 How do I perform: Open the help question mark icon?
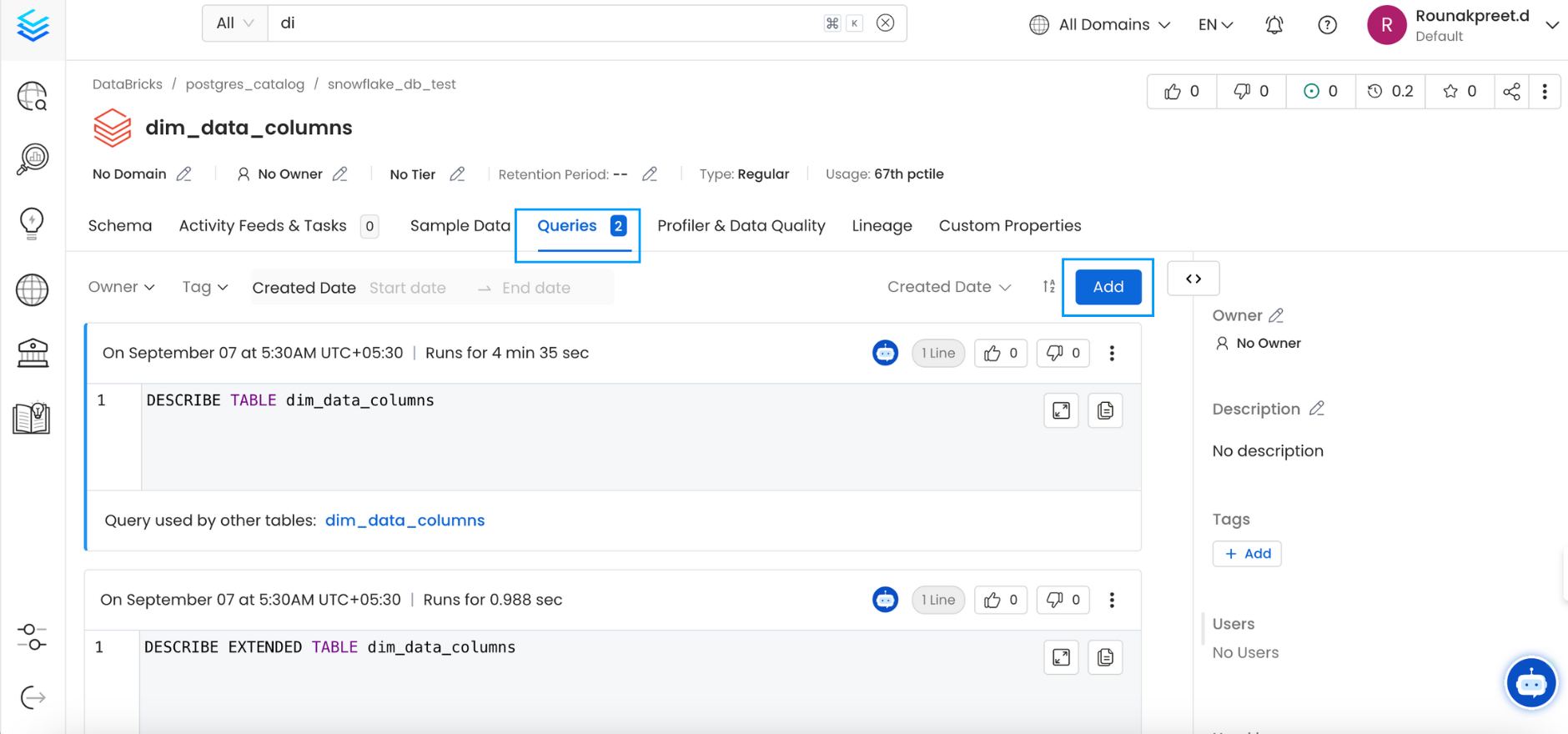click(1327, 25)
